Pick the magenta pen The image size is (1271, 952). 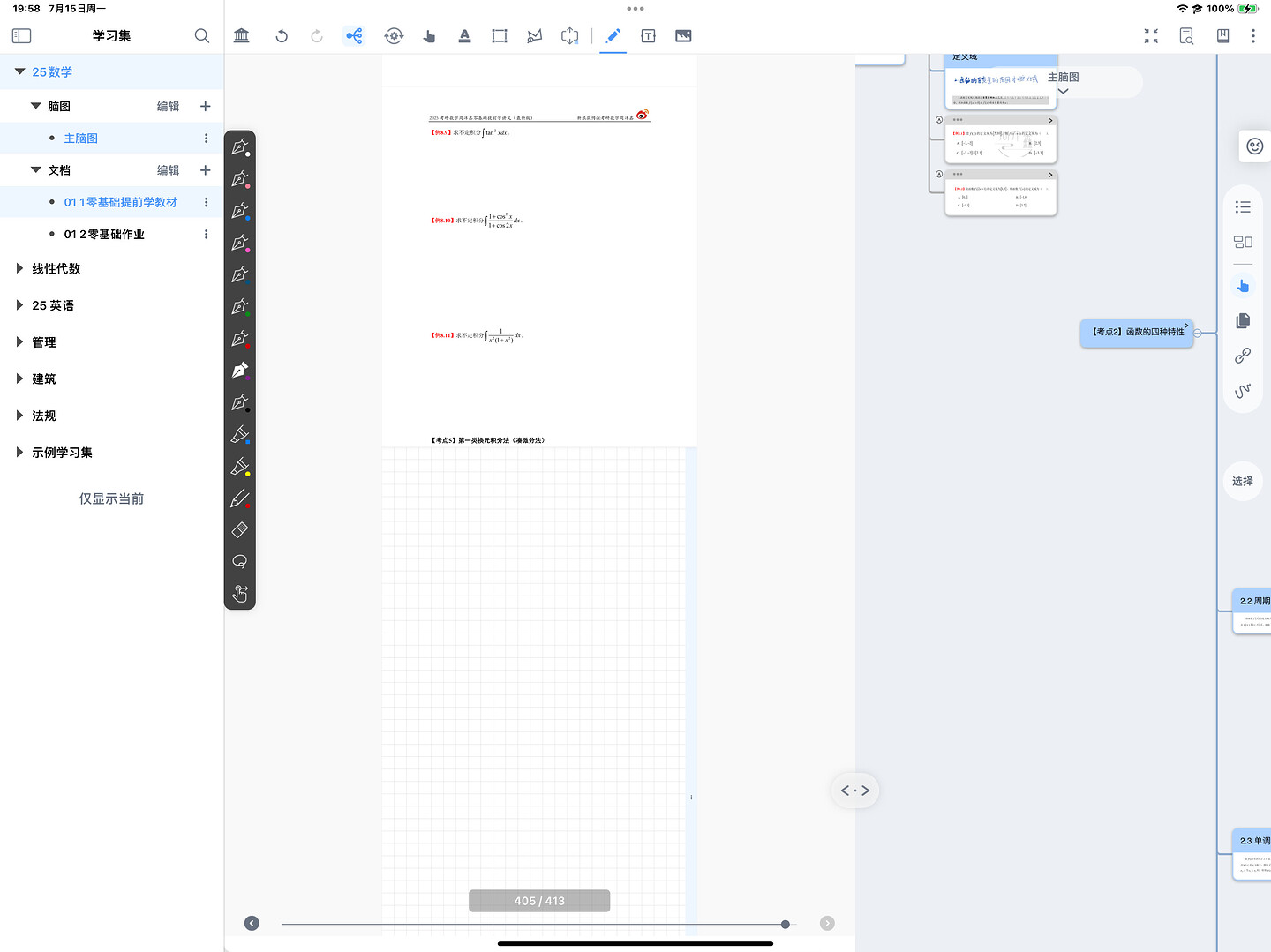point(240,243)
